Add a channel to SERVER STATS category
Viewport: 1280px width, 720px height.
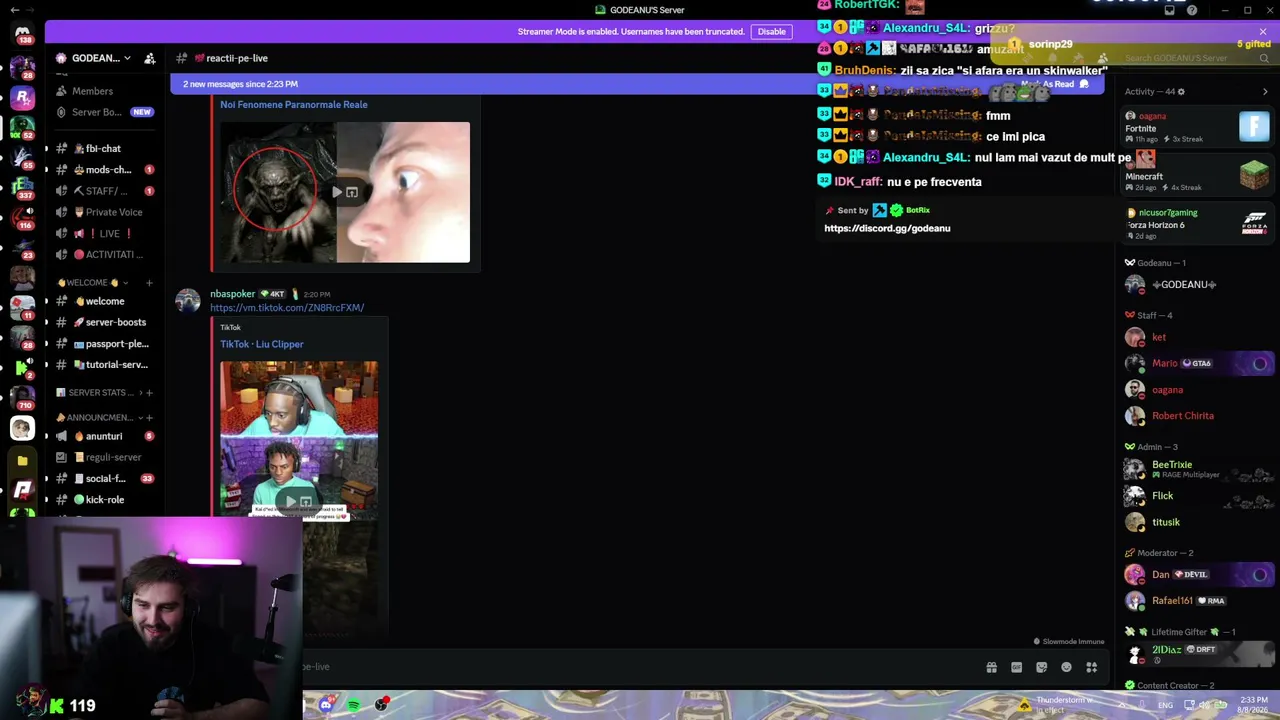click(x=149, y=393)
